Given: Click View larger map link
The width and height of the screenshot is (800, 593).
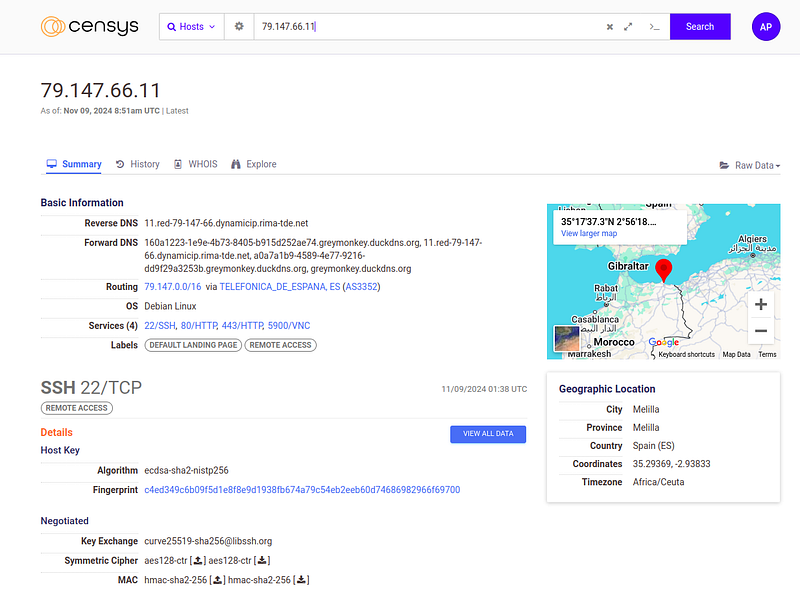Looking at the screenshot, I should (x=589, y=233).
